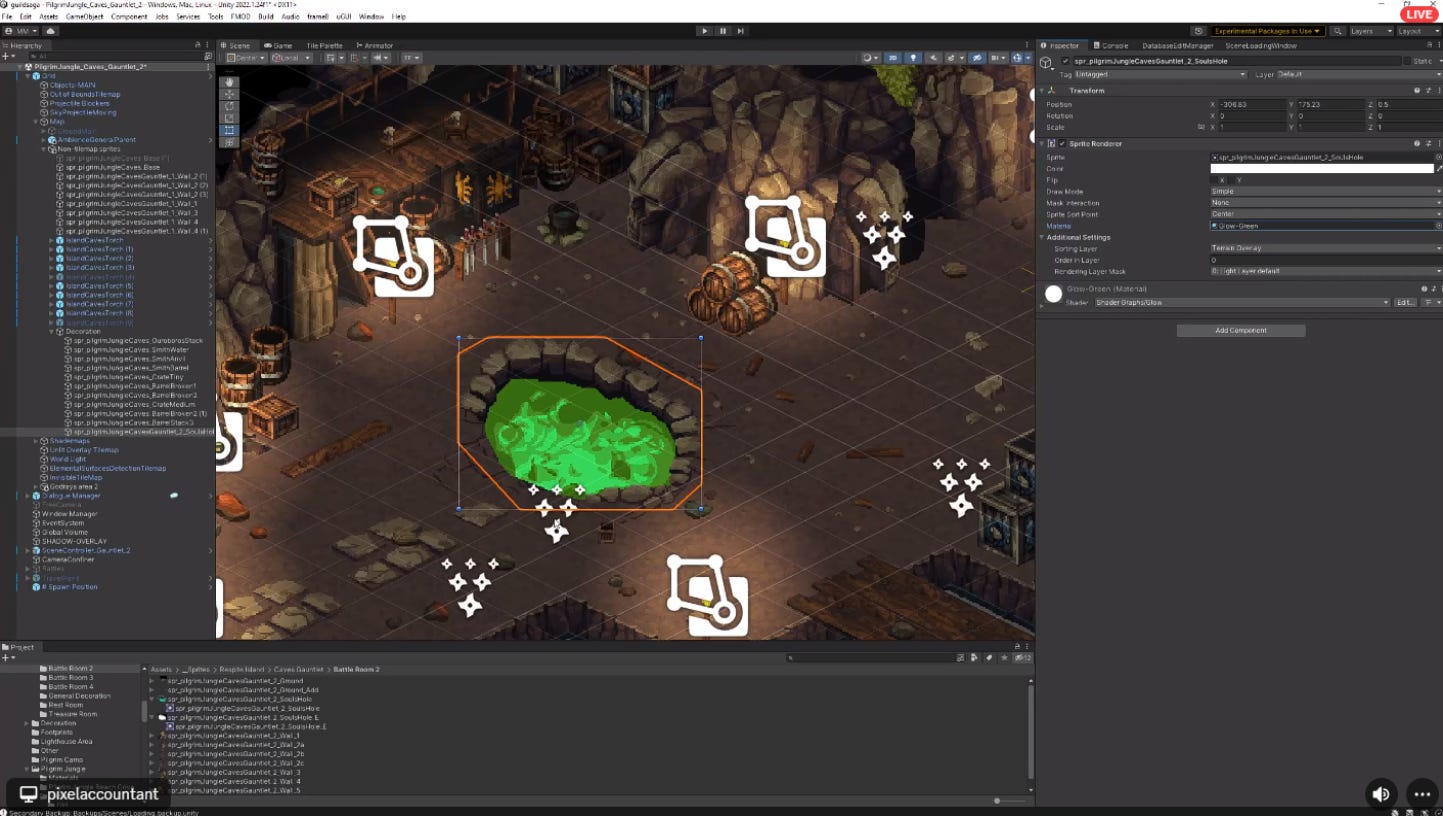Mute the stream volume speaker icon
Viewport: 1443px width, 816px height.
pyautogui.click(x=1381, y=794)
